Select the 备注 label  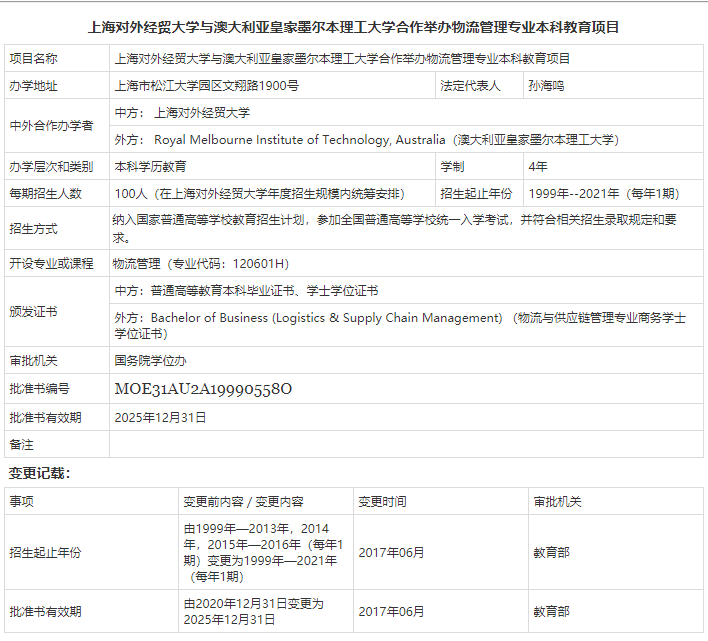(x=21, y=445)
